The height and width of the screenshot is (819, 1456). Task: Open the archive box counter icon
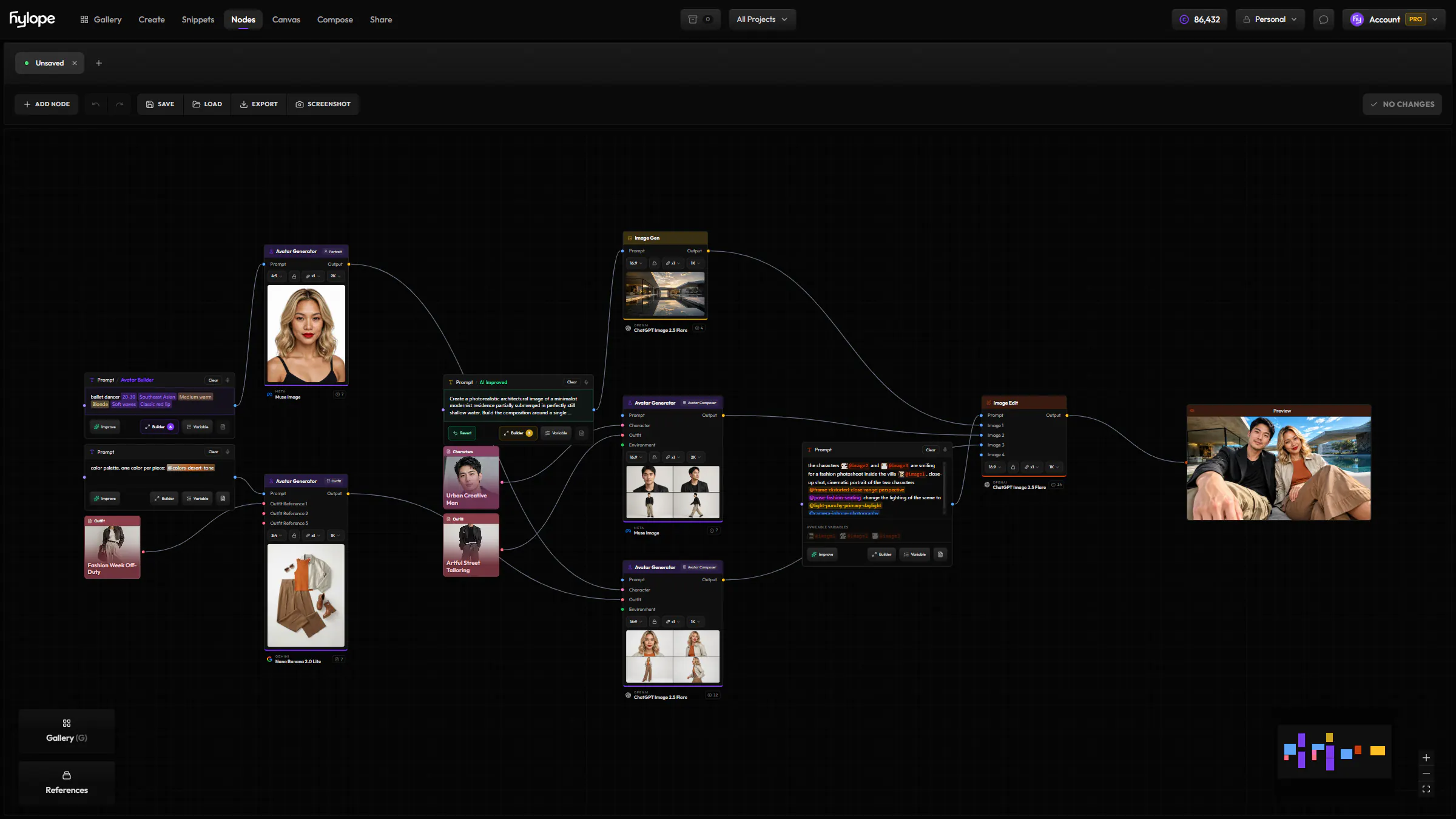coord(700,19)
